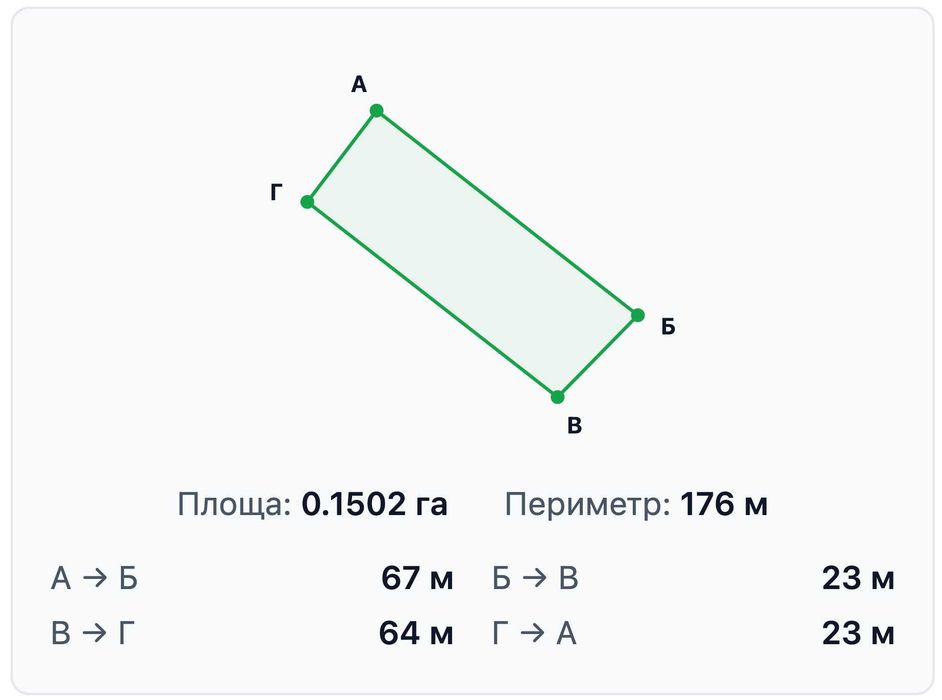The width and height of the screenshot is (942, 700).
Task: Click the 64 м length value
Action: coord(416,633)
